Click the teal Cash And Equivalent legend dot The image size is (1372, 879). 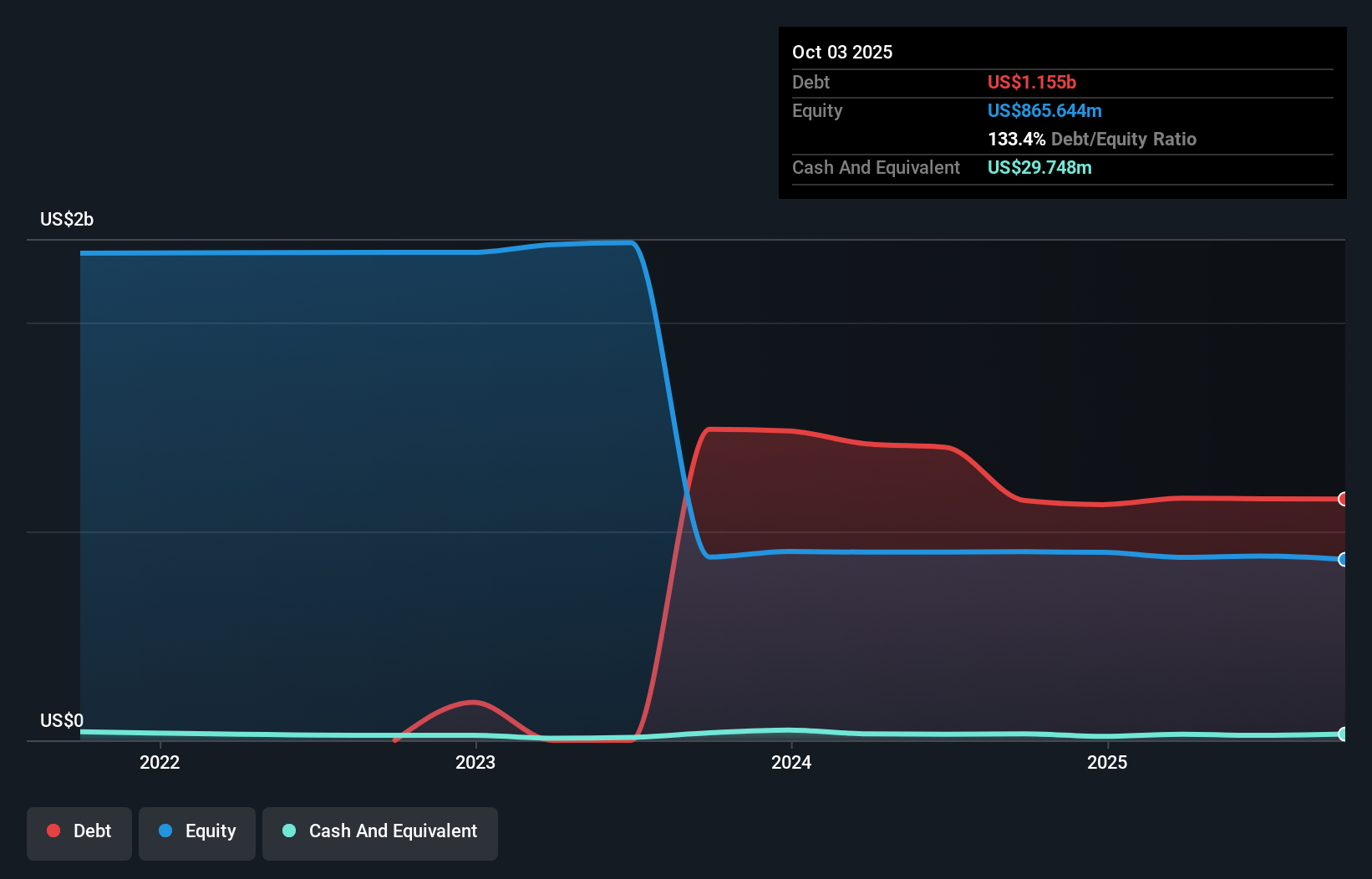point(289,831)
